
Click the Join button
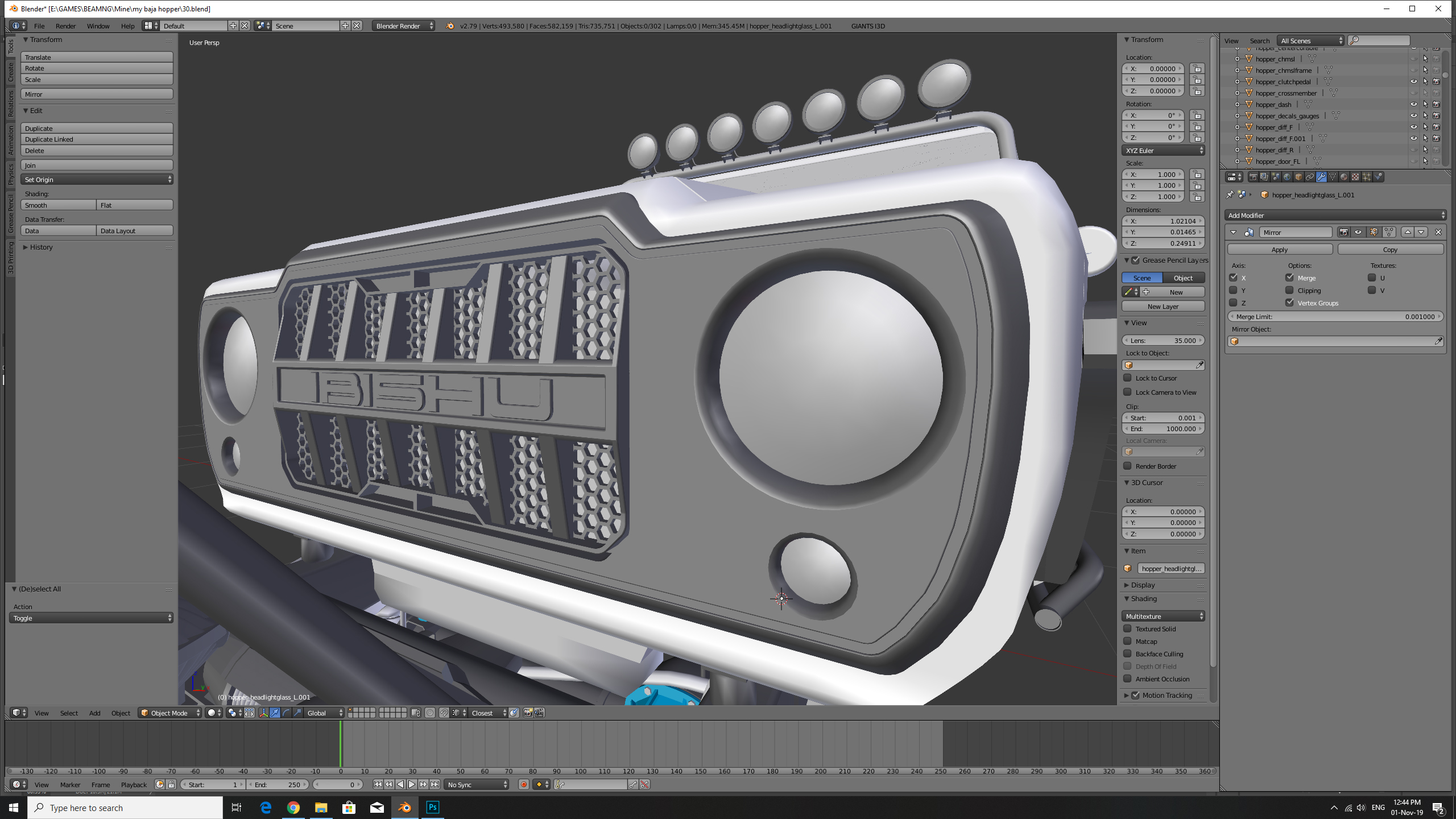point(97,165)
